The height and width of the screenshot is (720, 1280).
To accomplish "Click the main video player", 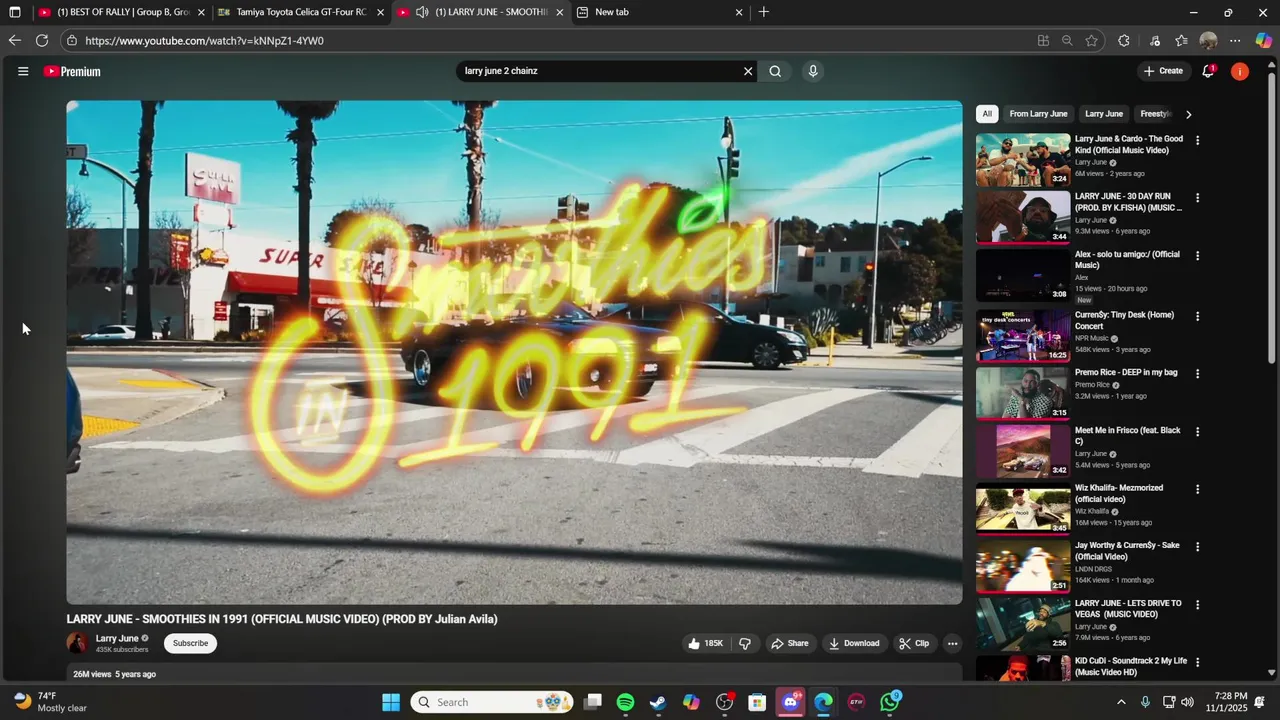I will coord(514,352).
